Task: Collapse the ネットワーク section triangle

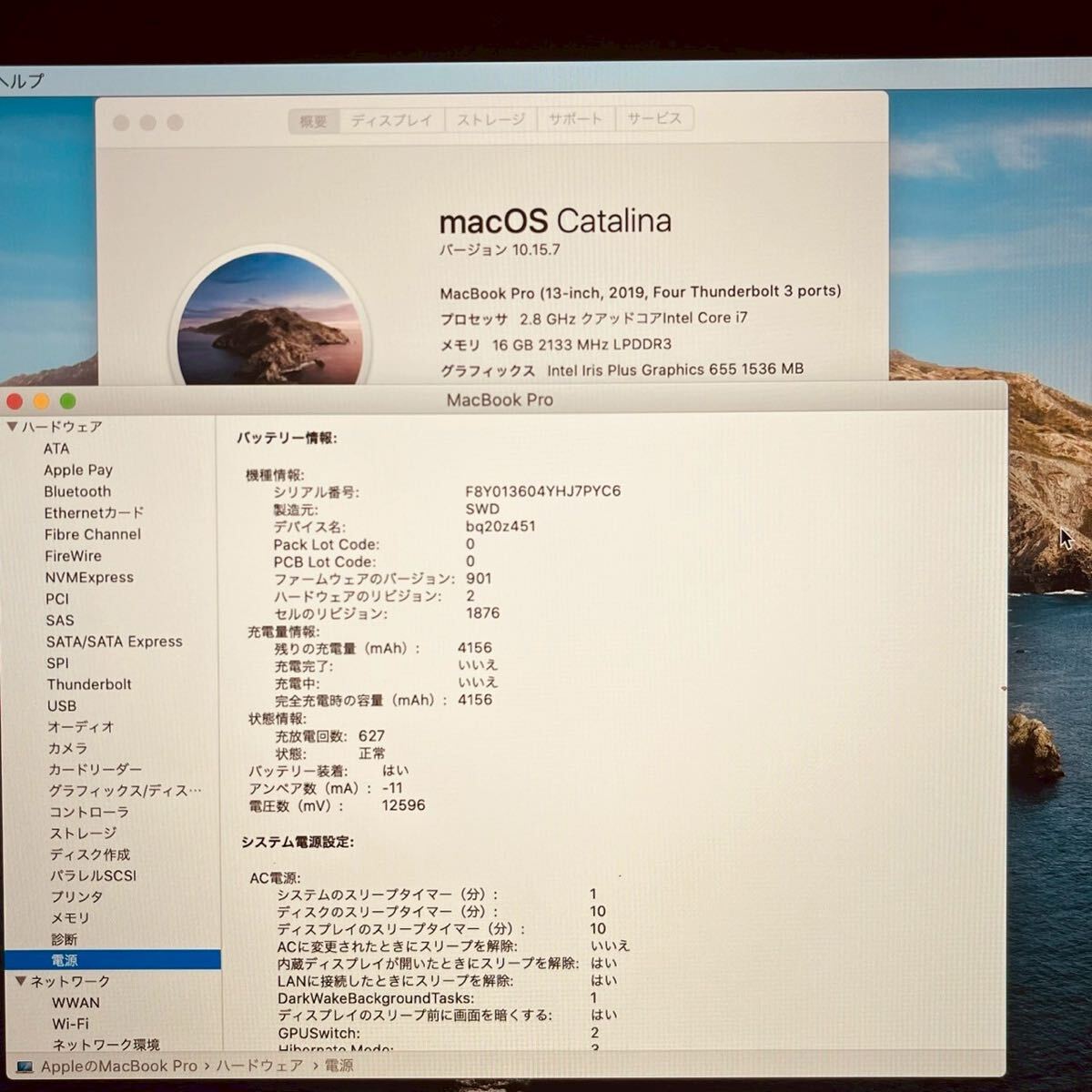Action: click(x=21, y=981)
